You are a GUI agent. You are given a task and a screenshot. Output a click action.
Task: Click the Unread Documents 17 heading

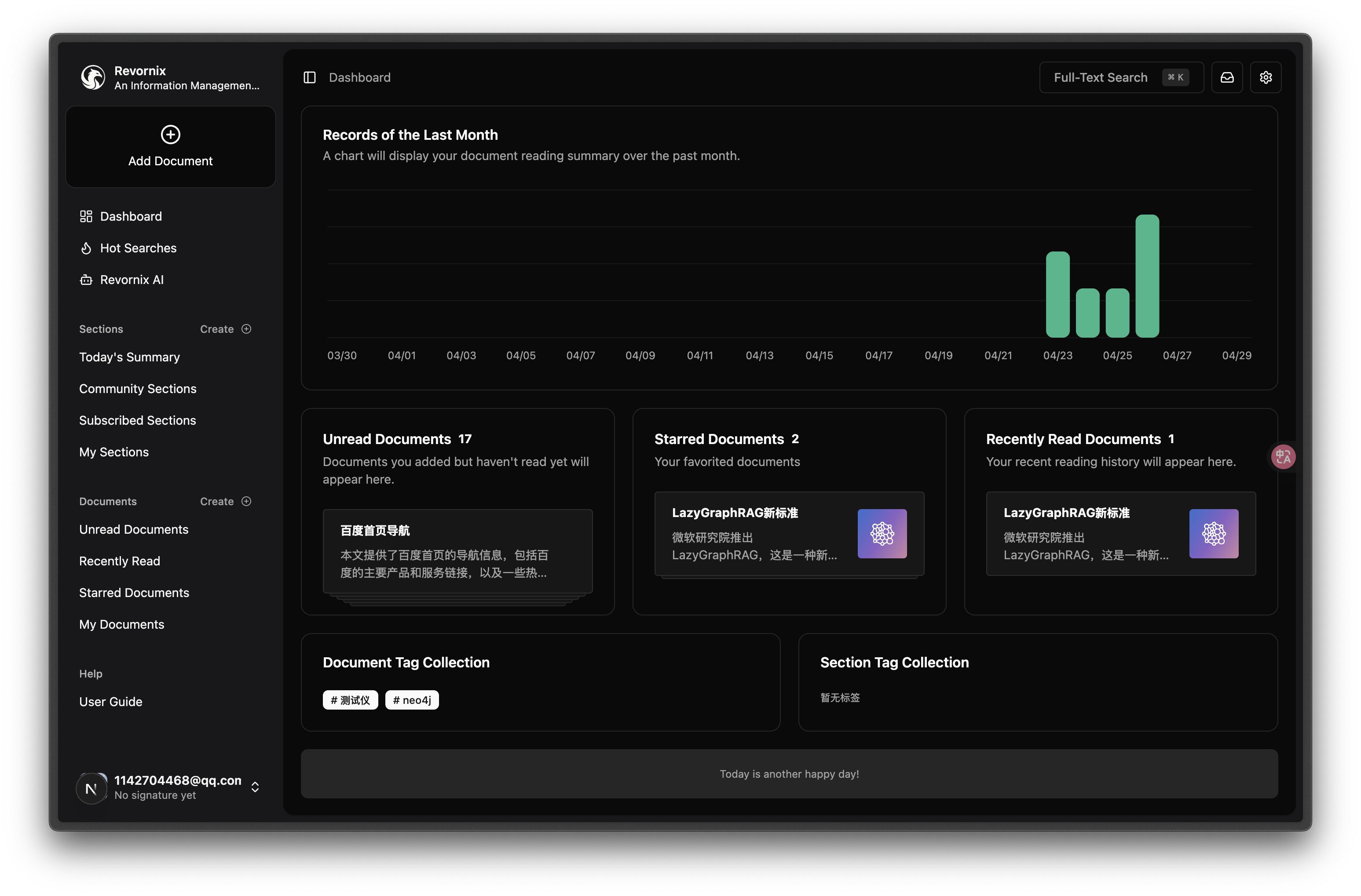tap(397, 439)
